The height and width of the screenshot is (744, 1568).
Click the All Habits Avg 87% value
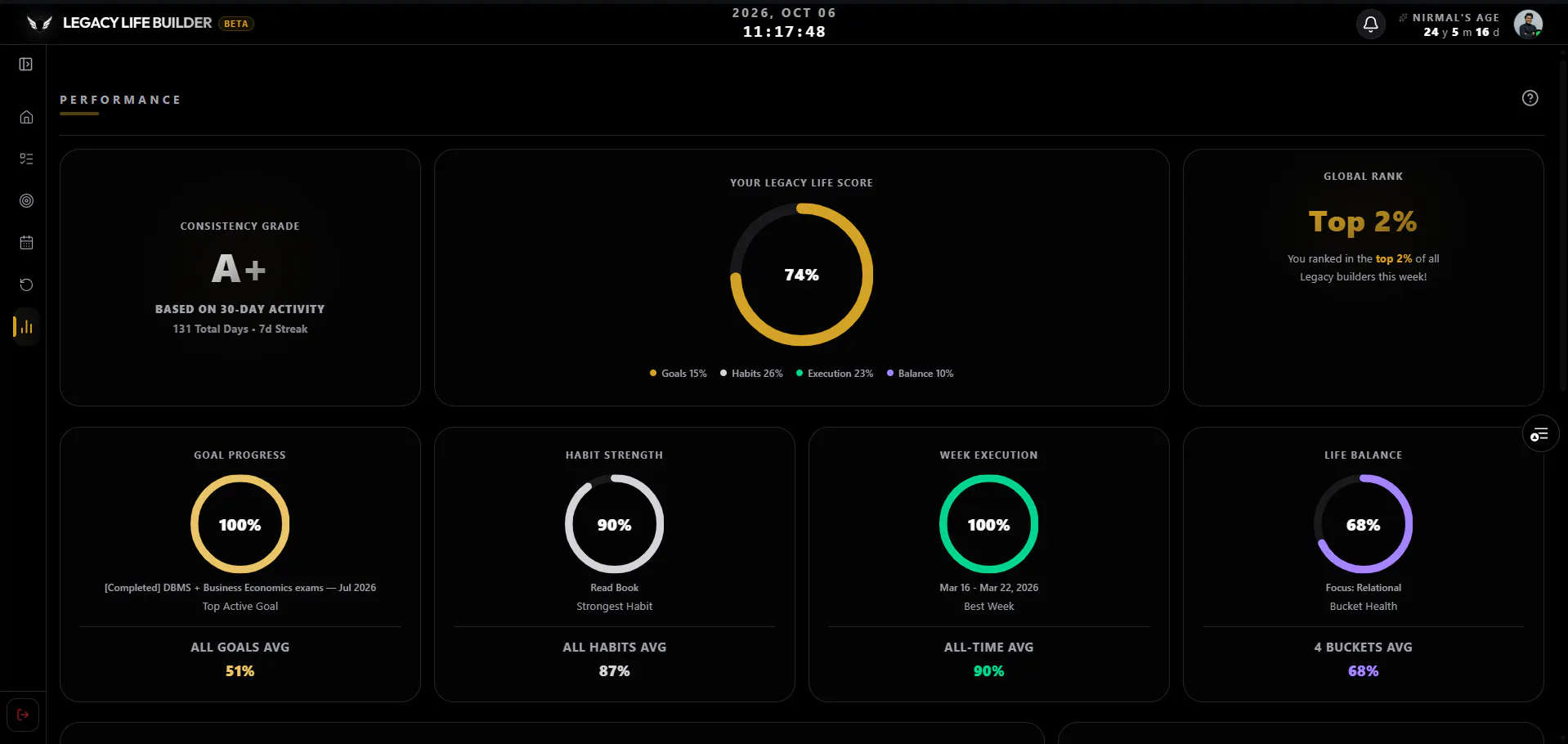coord(614,671)
